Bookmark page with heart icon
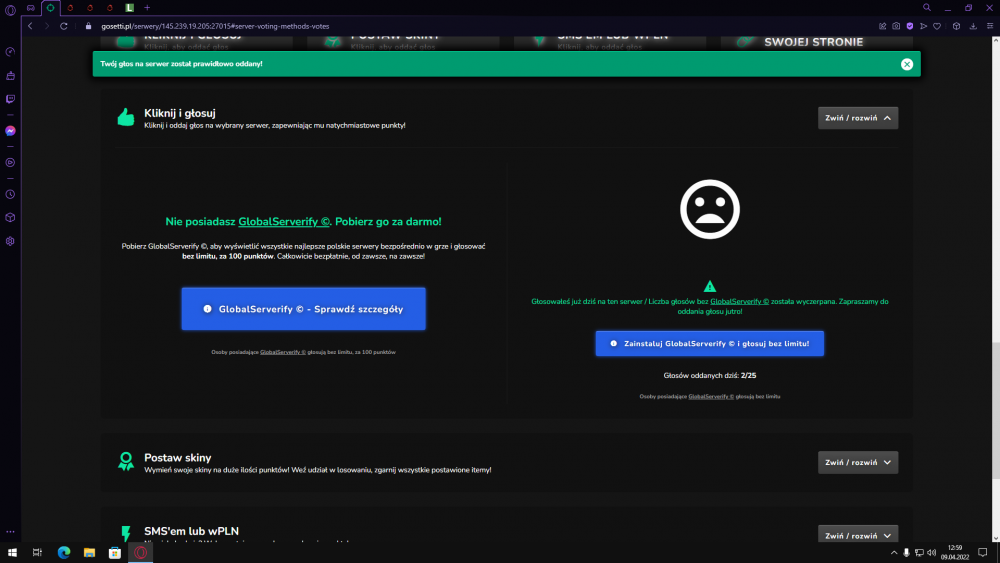The height and width of the screenshot is (563, 1000). (937, 26)
